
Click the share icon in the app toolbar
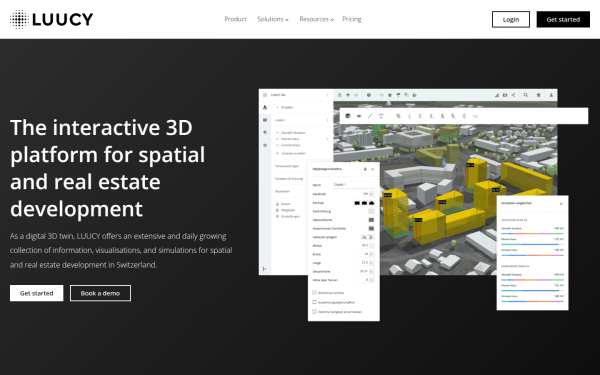(513, 95)
